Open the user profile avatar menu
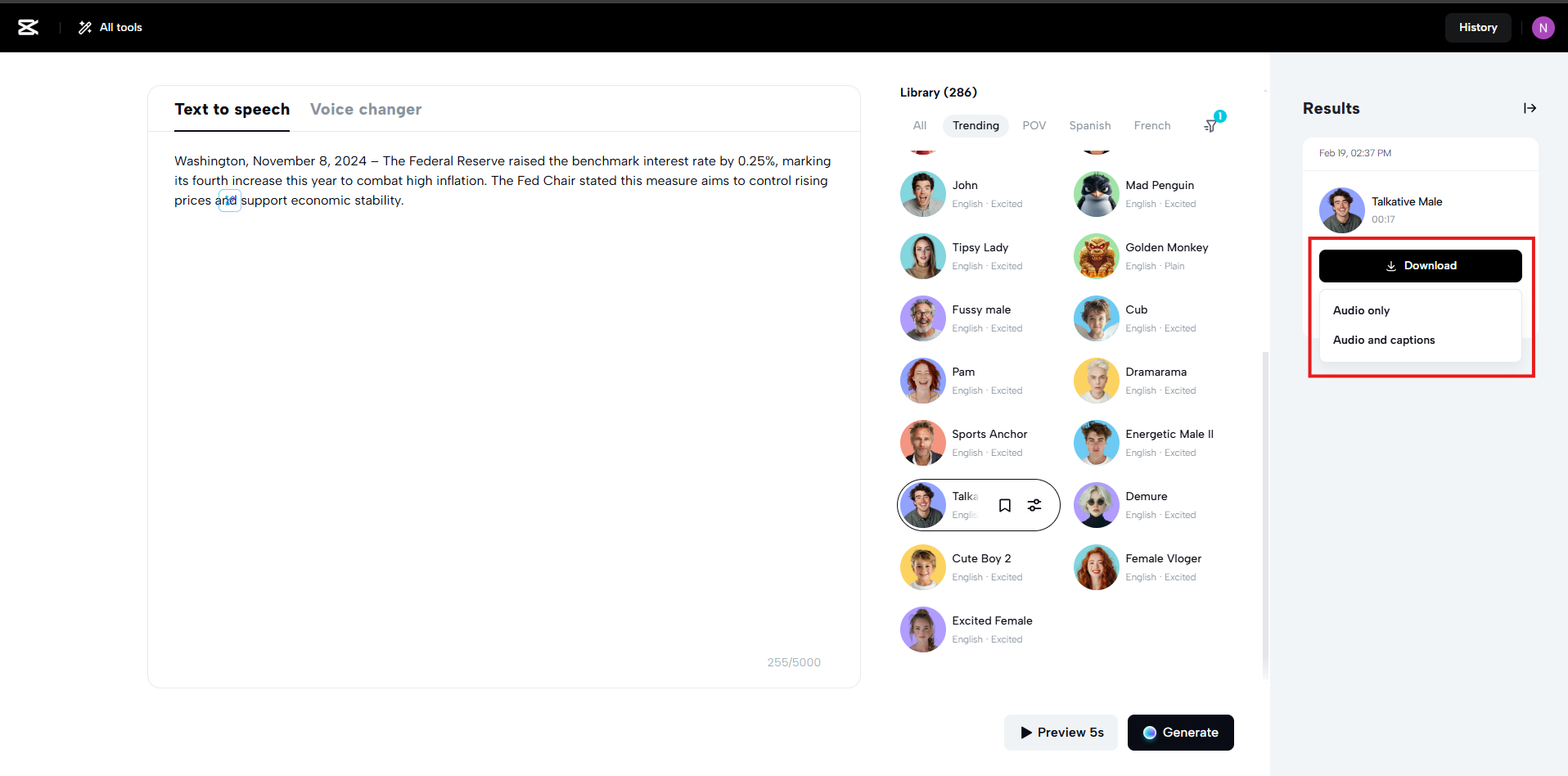Screen dimensions: 1568x776 coord(1543,28)
